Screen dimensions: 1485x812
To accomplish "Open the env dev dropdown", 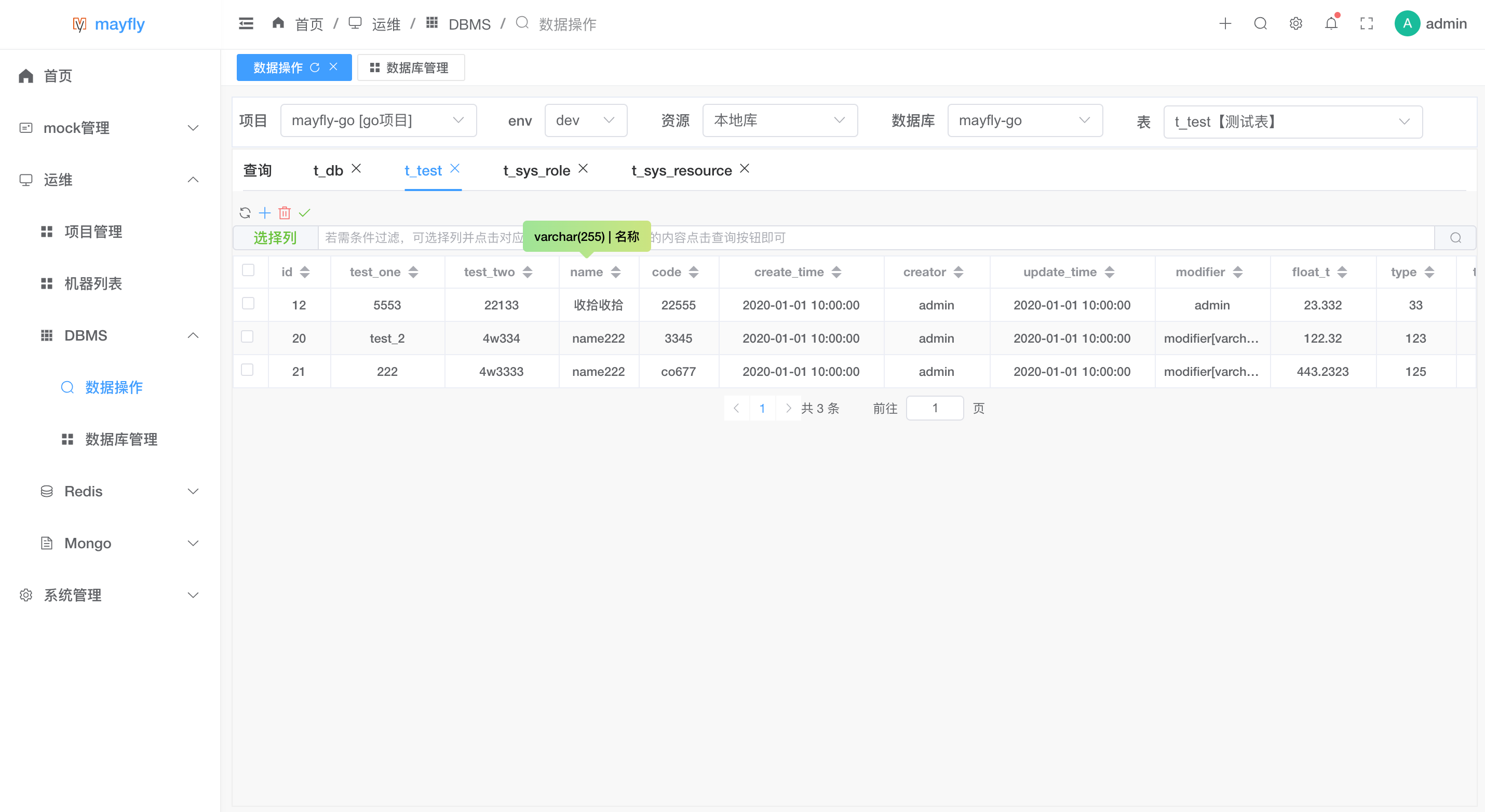I will point(585,120).
